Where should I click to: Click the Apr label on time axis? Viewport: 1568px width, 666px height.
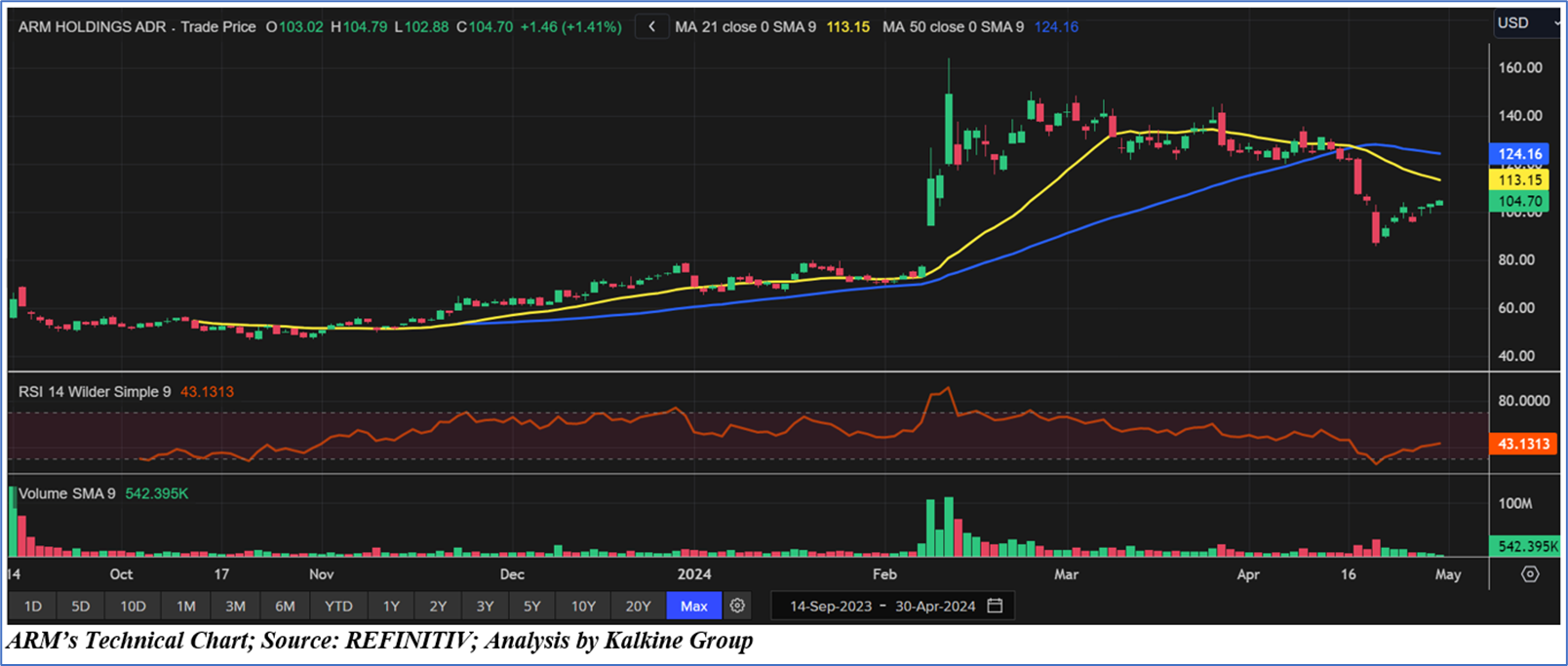tap(1248, 574)
